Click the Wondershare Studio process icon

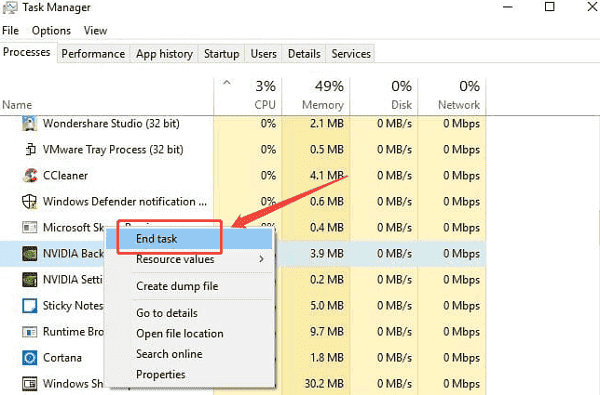pos(29,123)
